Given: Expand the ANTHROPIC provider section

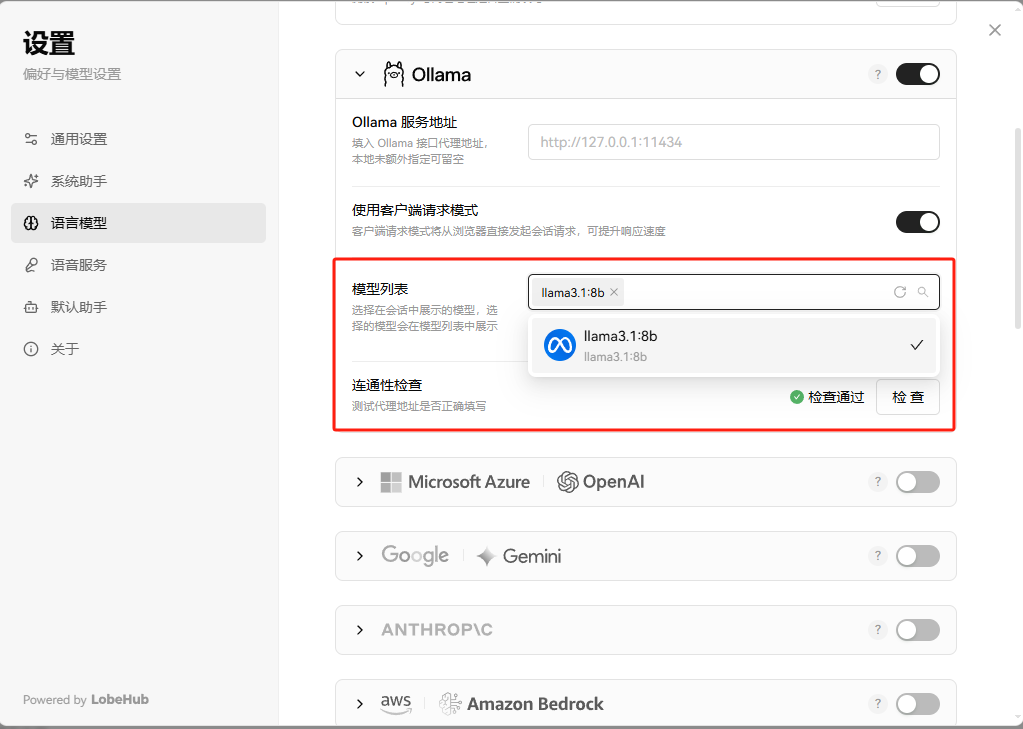Looking at the screenshot, I should pos(359,630).
